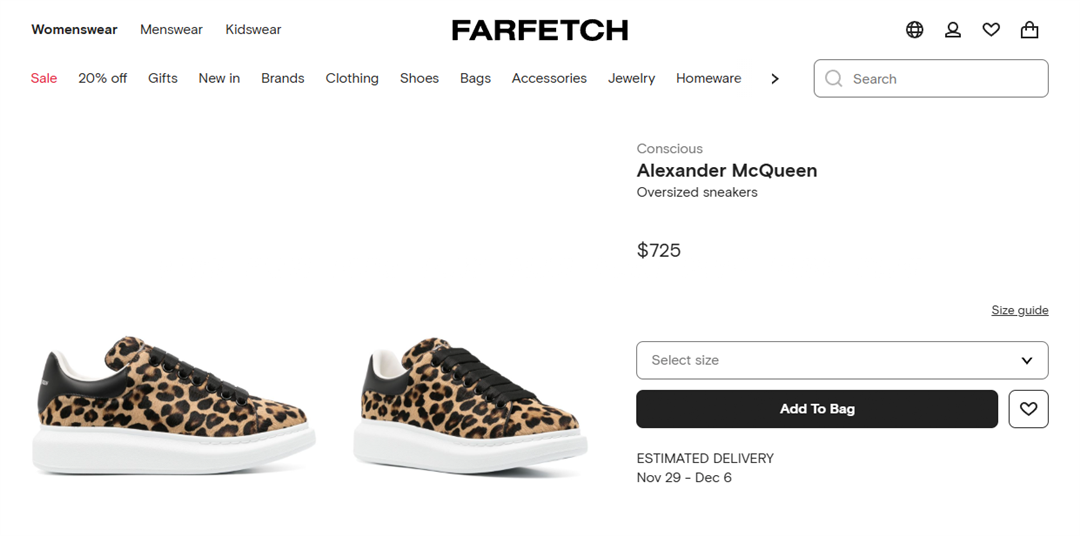Click the search magnifier icon
The width and height of the screenshot is (1080, 536).
click(834, 79)
